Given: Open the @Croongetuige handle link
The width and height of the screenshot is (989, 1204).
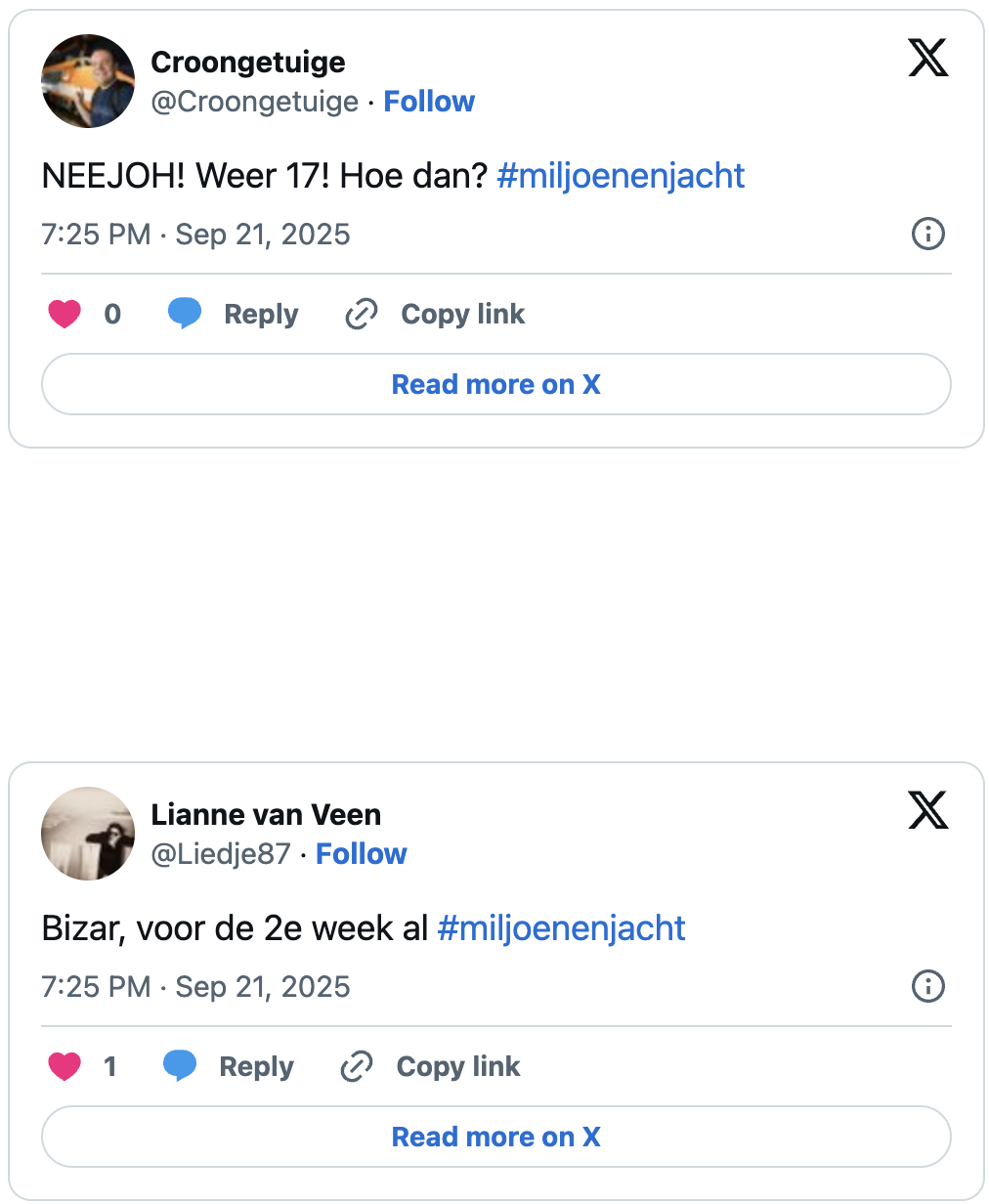Looking at the screenshot, I should 254,102.
